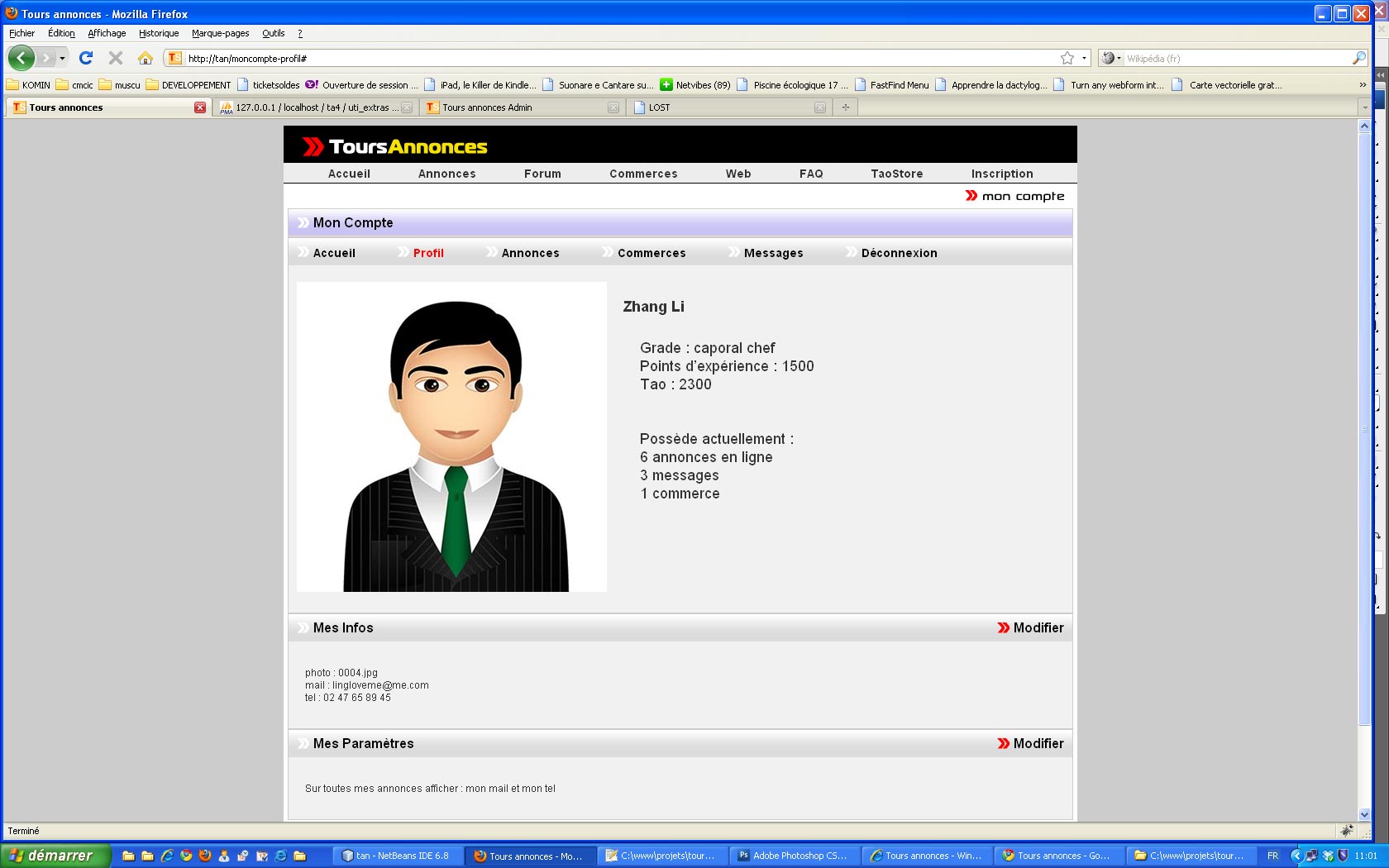Open the Forum page

tap(542, 174)
